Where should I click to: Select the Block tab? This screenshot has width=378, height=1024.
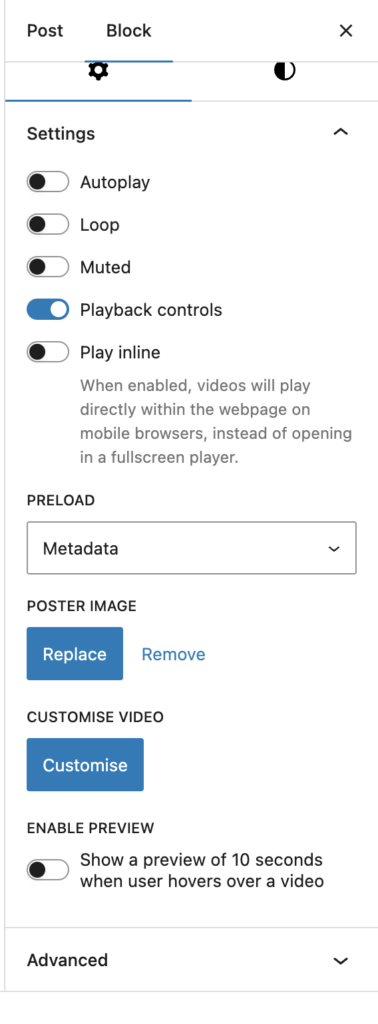pyautogui.click(x=129, y=31)
